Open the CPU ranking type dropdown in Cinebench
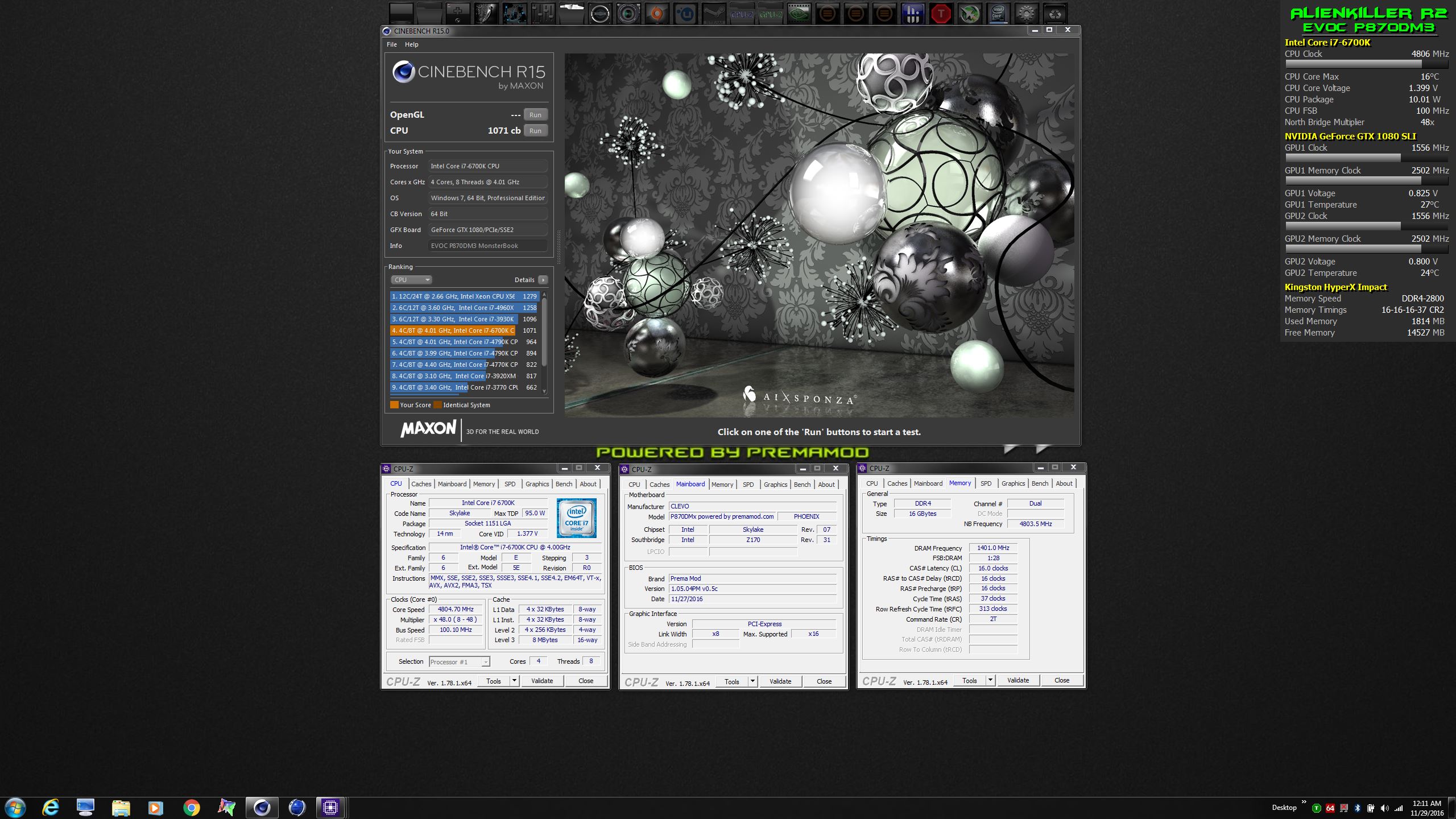 tap(411, 280)
